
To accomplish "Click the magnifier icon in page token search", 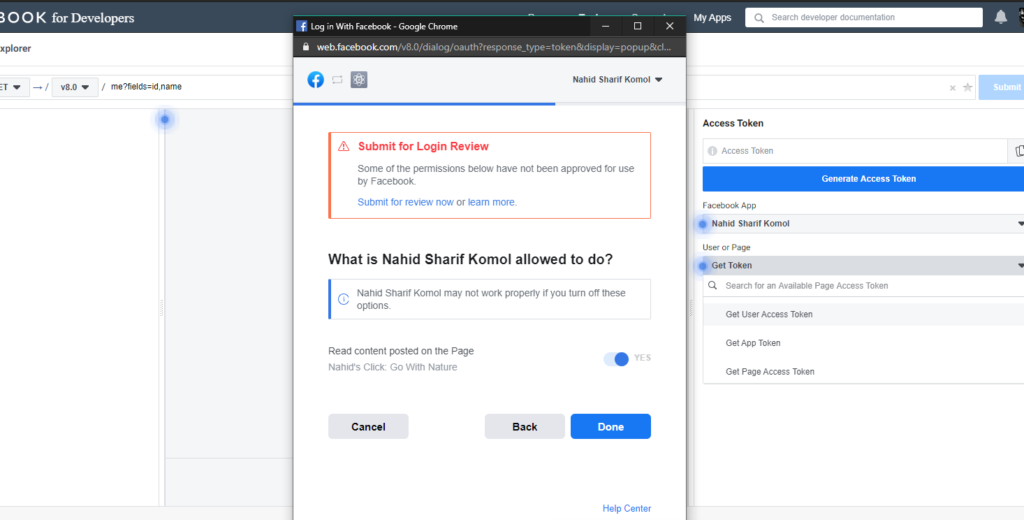I will coord(712,285).
